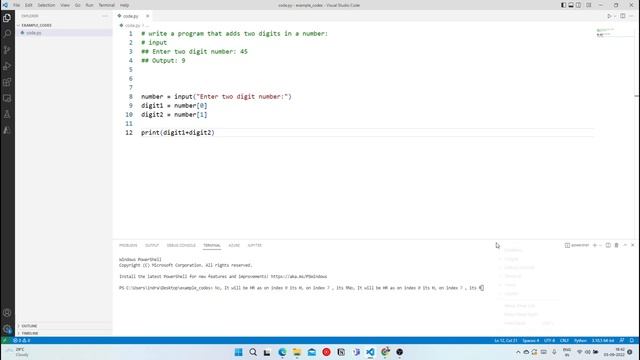The image size is (640, 360).
Task: Create a new terminal with plus icon
Action: click(x=595, y=245)
